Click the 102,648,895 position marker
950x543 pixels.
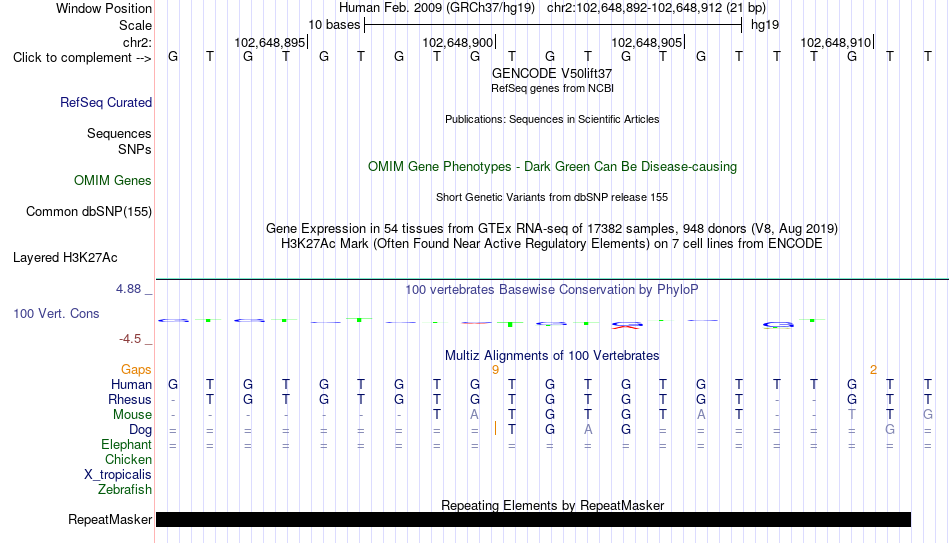pyautogui.click(x=270, y=42)
